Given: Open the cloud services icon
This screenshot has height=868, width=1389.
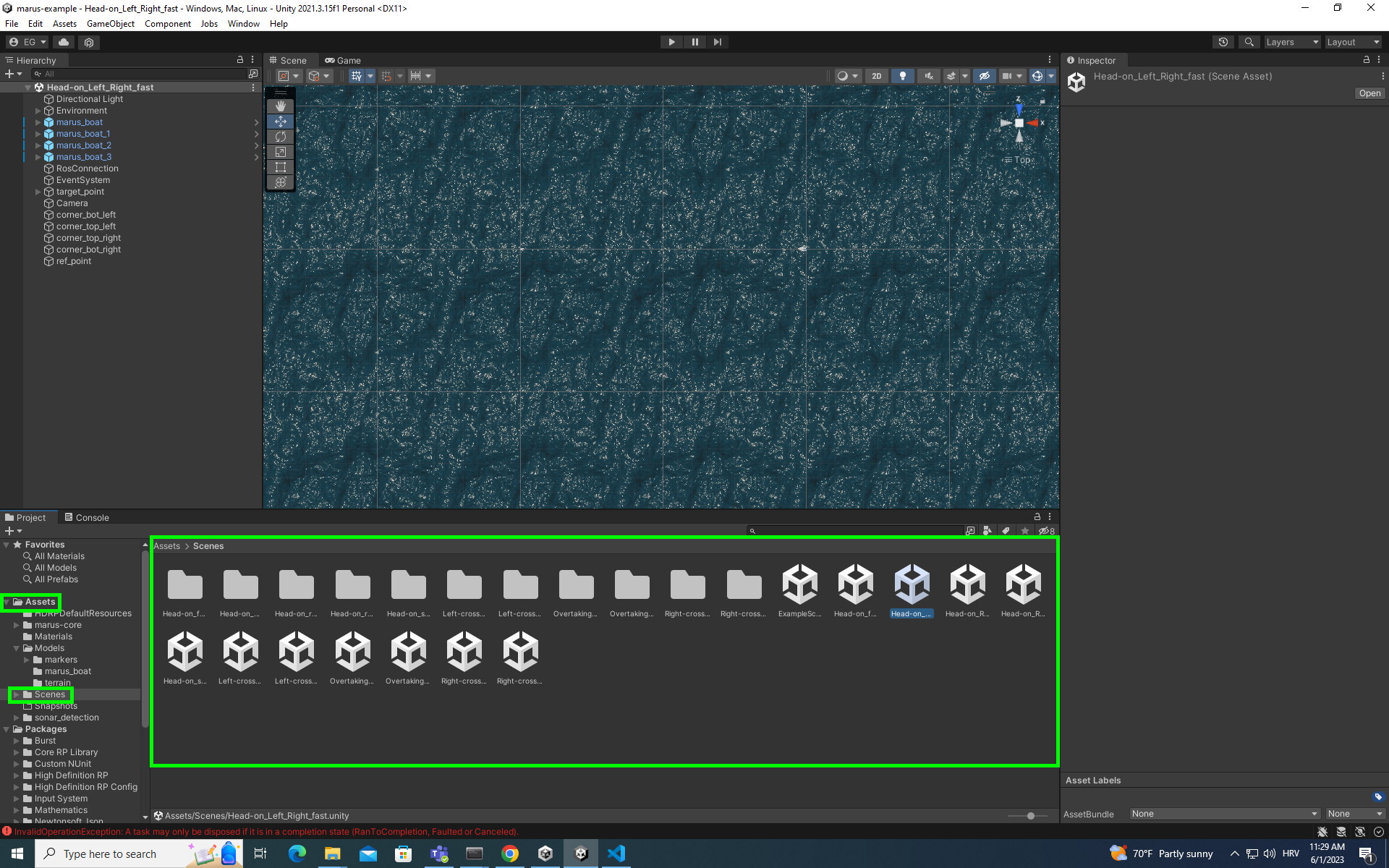Looking at the screenshot, I should [x=64, y=42].
